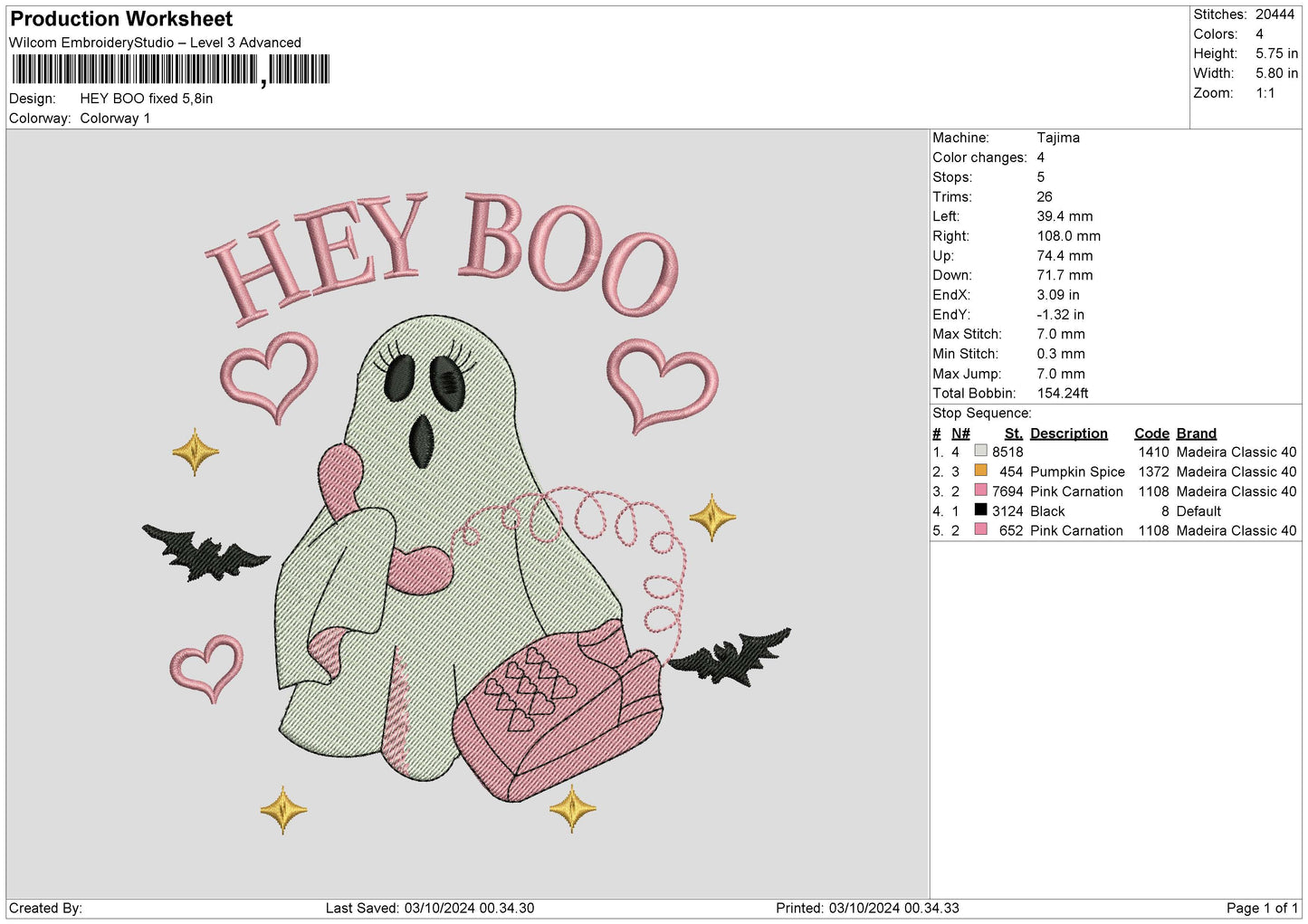Click the Black thread color swatch
This screenshot has width=1308, height=924.
click(x=980, y=510)
